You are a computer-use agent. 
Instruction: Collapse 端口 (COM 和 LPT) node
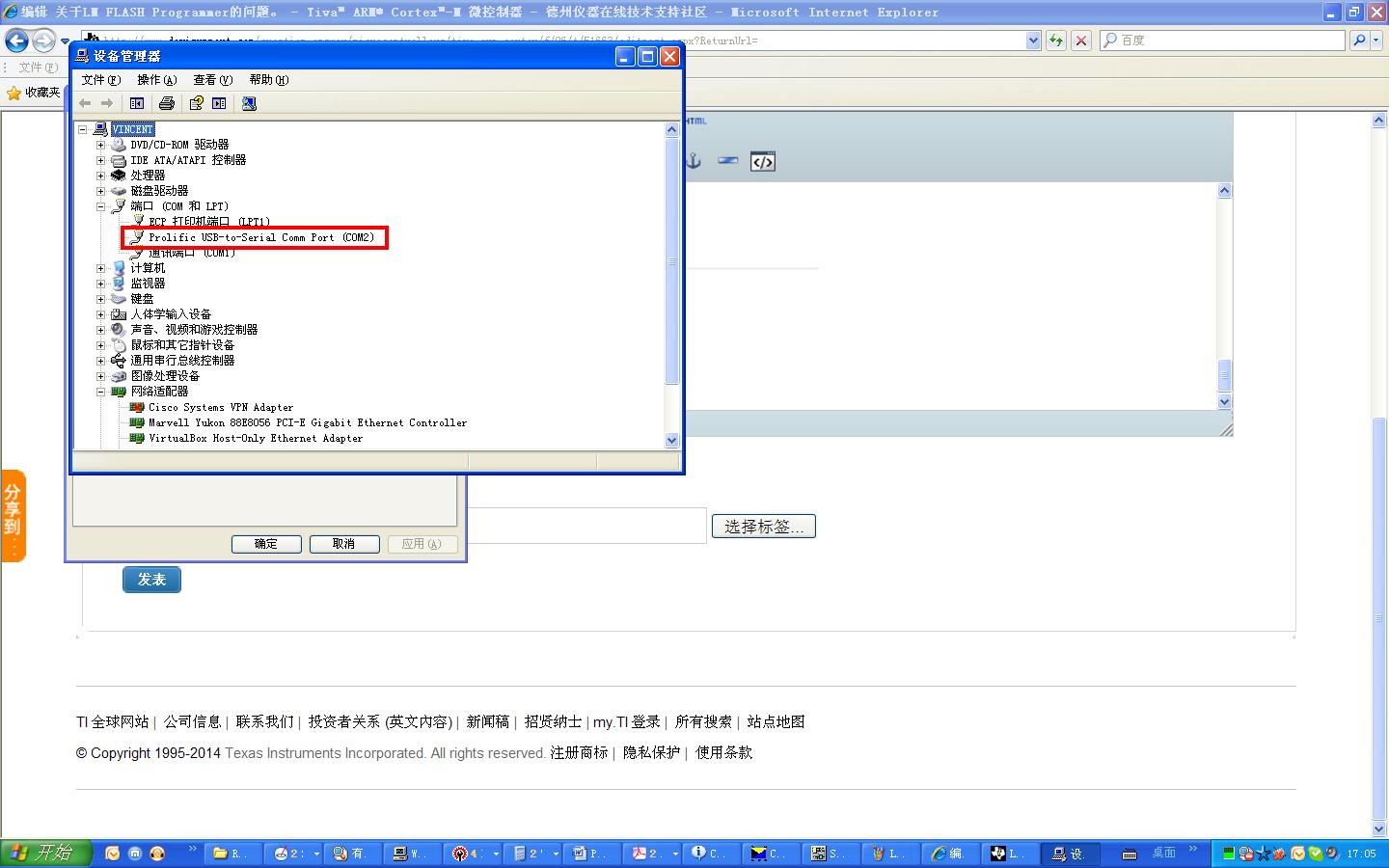(100, 206)
